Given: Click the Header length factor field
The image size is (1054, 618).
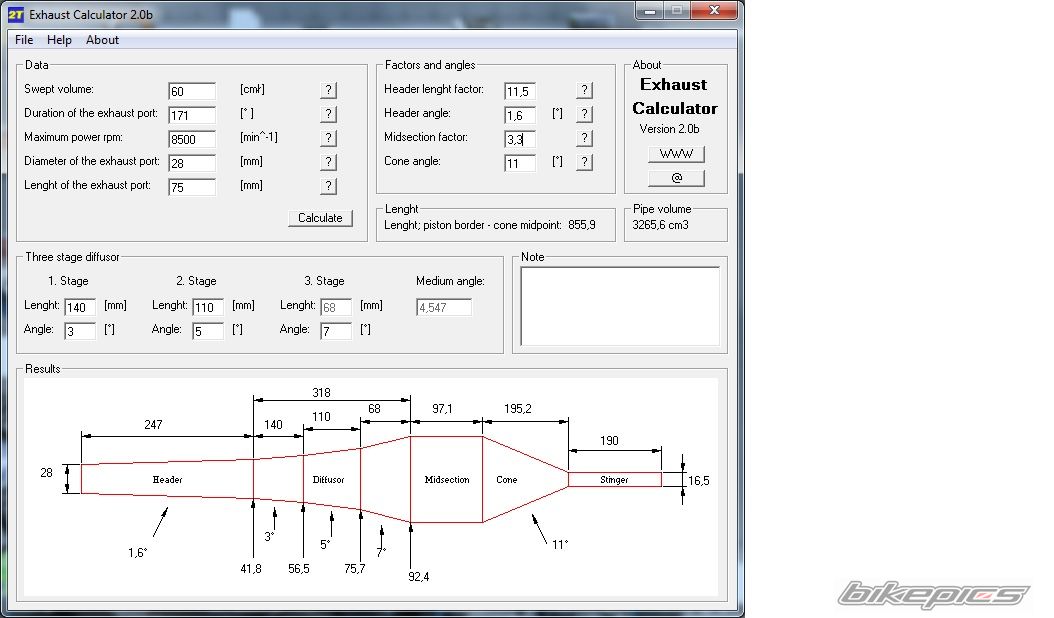Looking at the screenshot, I should pyautogui.click(x=520, y=91).
